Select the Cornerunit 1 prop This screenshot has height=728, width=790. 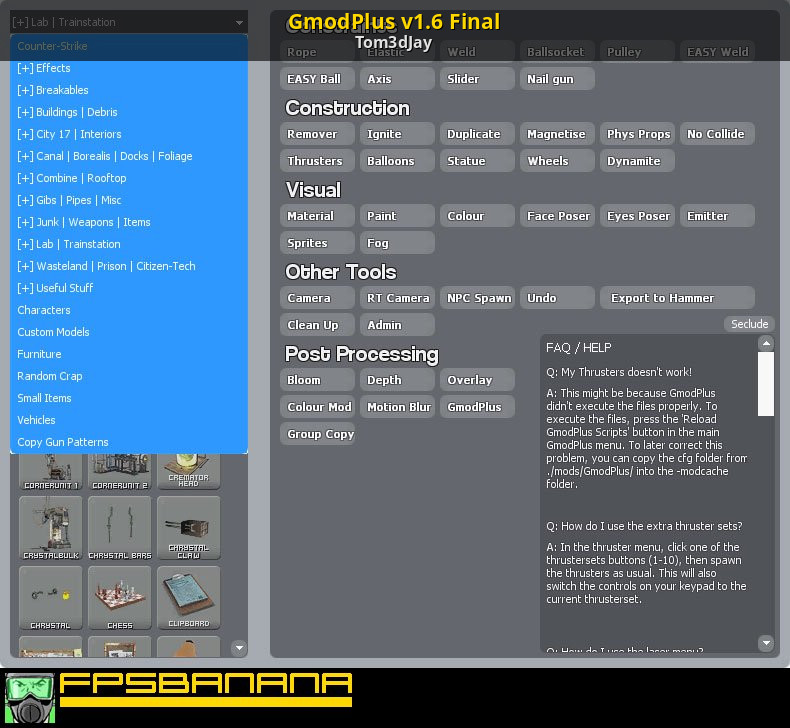tap(51, 470)
